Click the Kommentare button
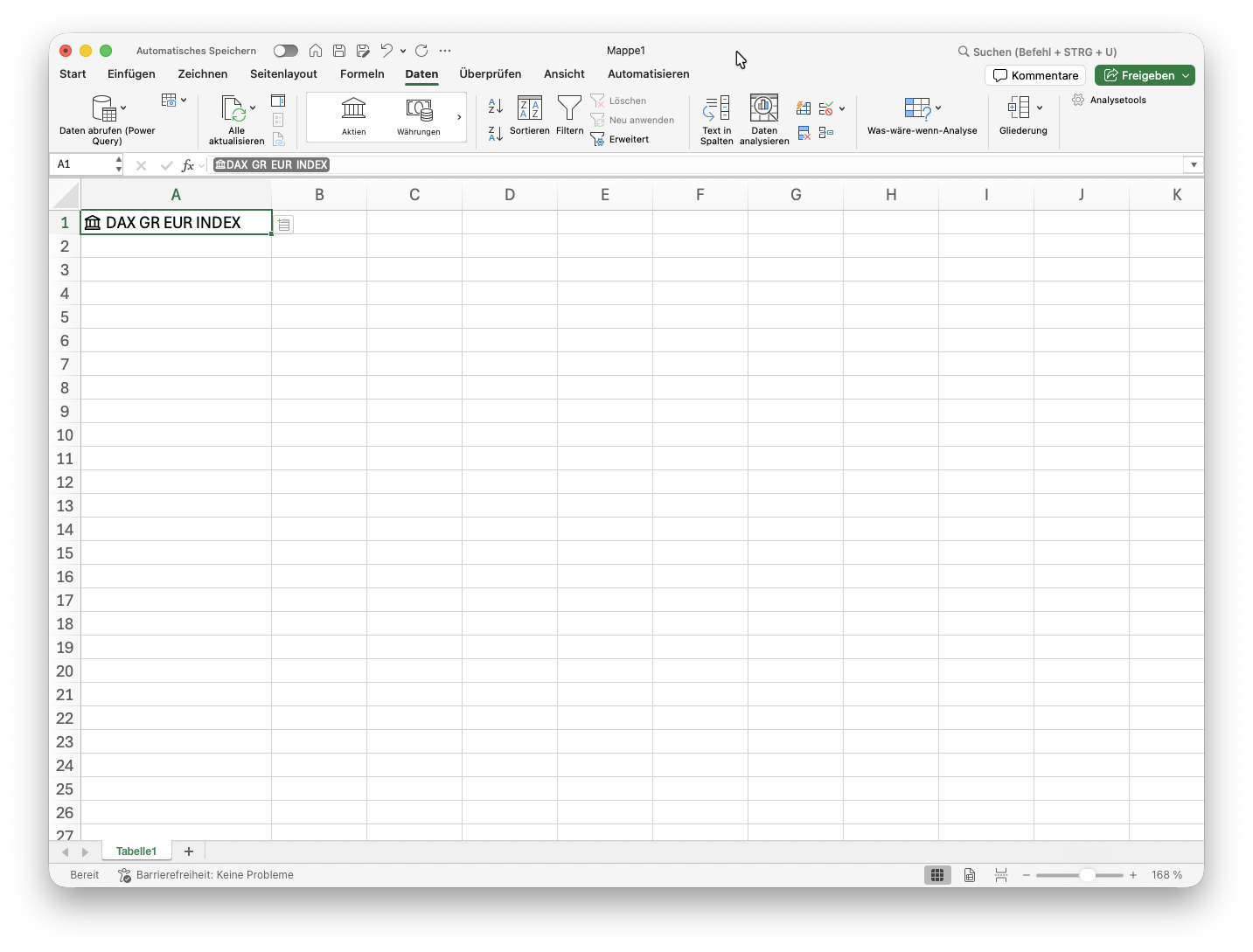The width and height of the screenshot is (1253, 952). coord(1035,75)
